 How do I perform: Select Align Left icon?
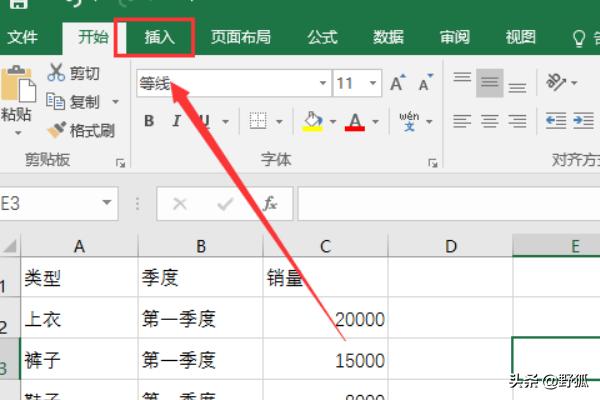click(462, 121)
